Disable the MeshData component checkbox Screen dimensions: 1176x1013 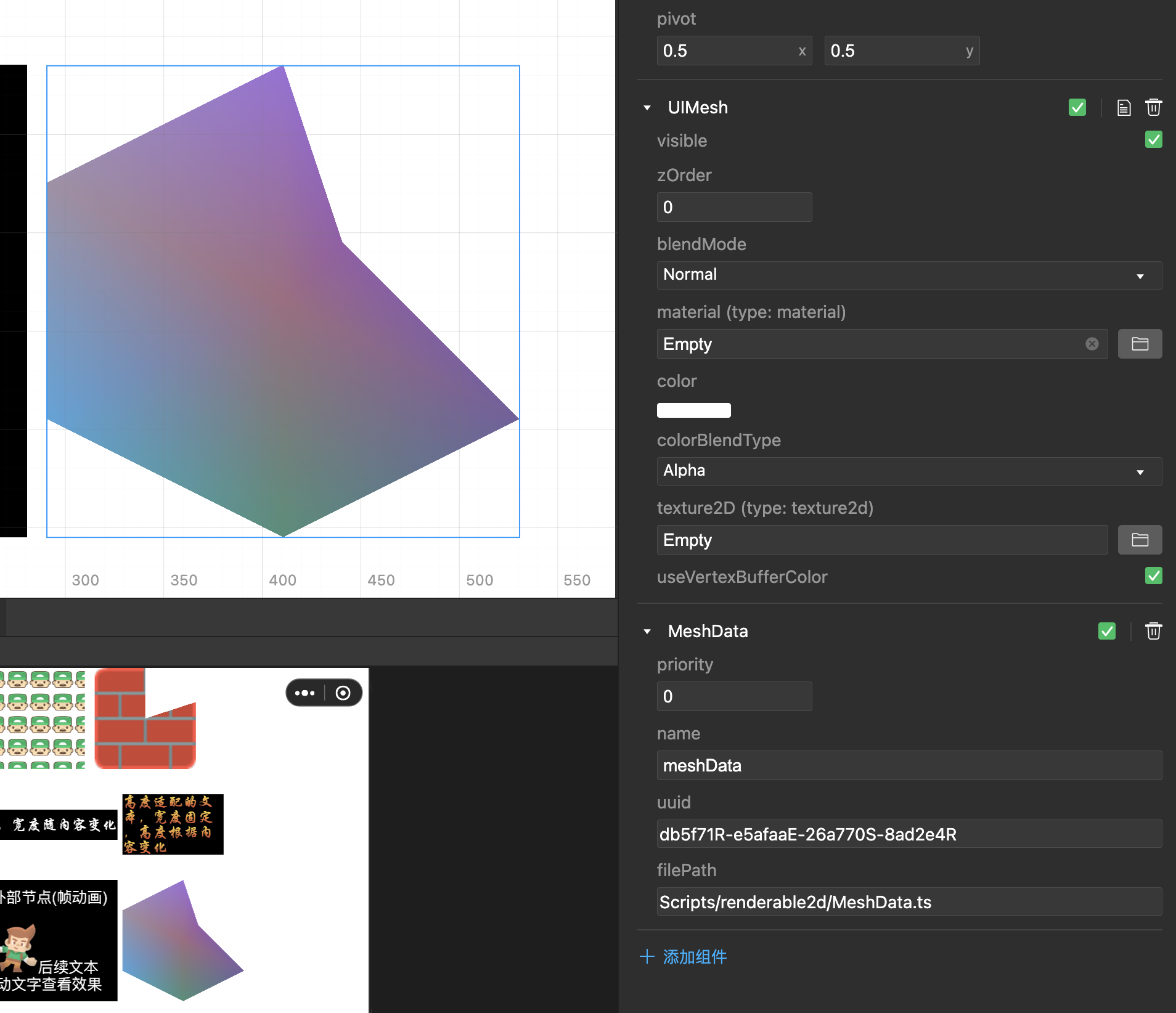(1106, 631)
